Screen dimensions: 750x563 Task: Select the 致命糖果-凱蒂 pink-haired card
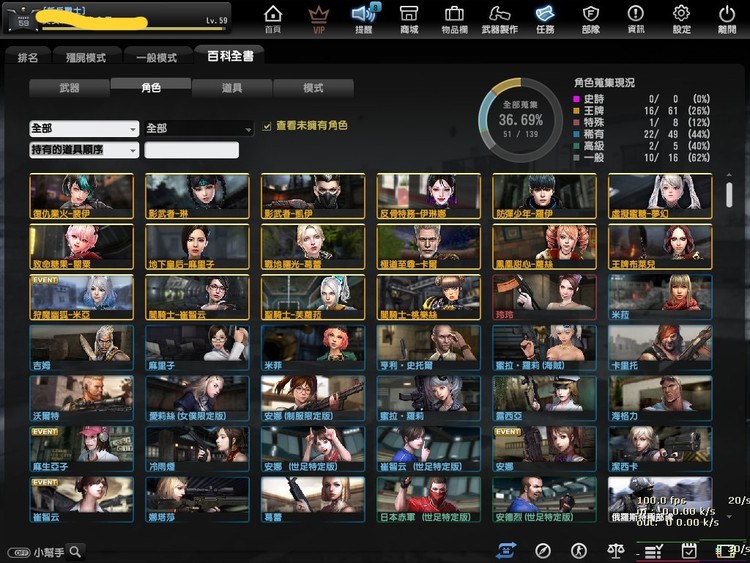click(82, 247)
